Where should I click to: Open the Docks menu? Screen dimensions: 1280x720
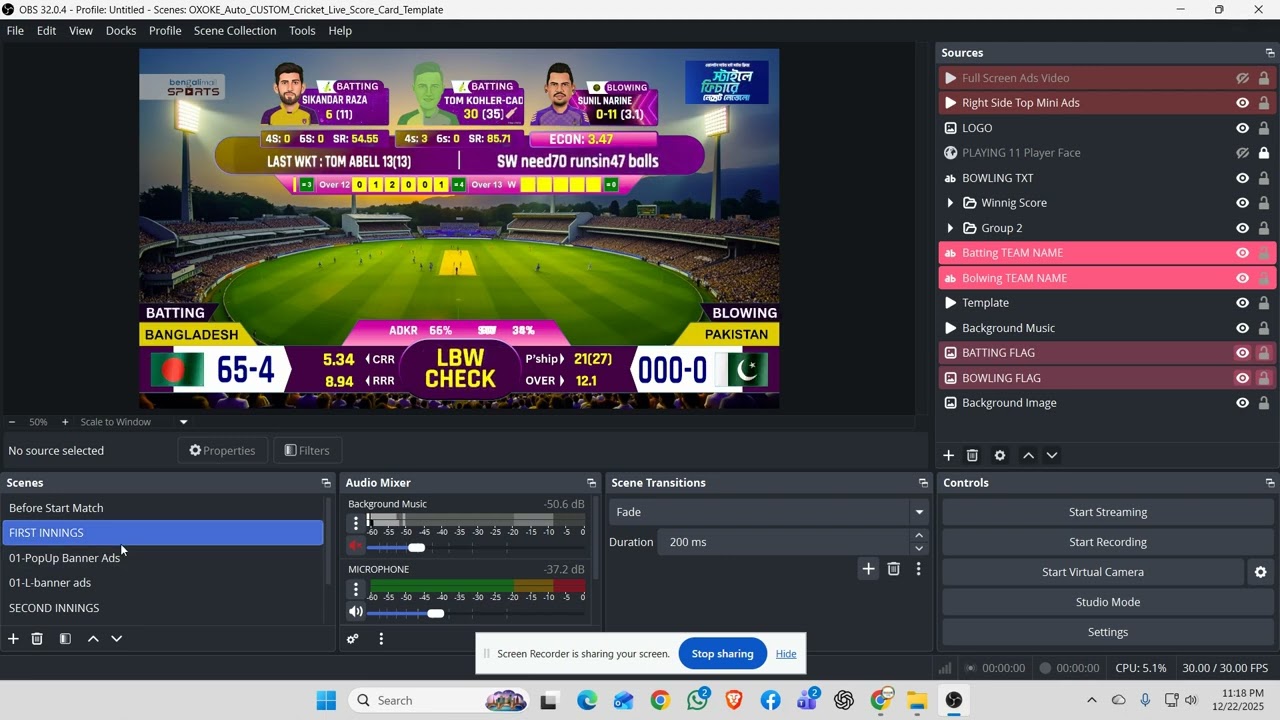121,31
